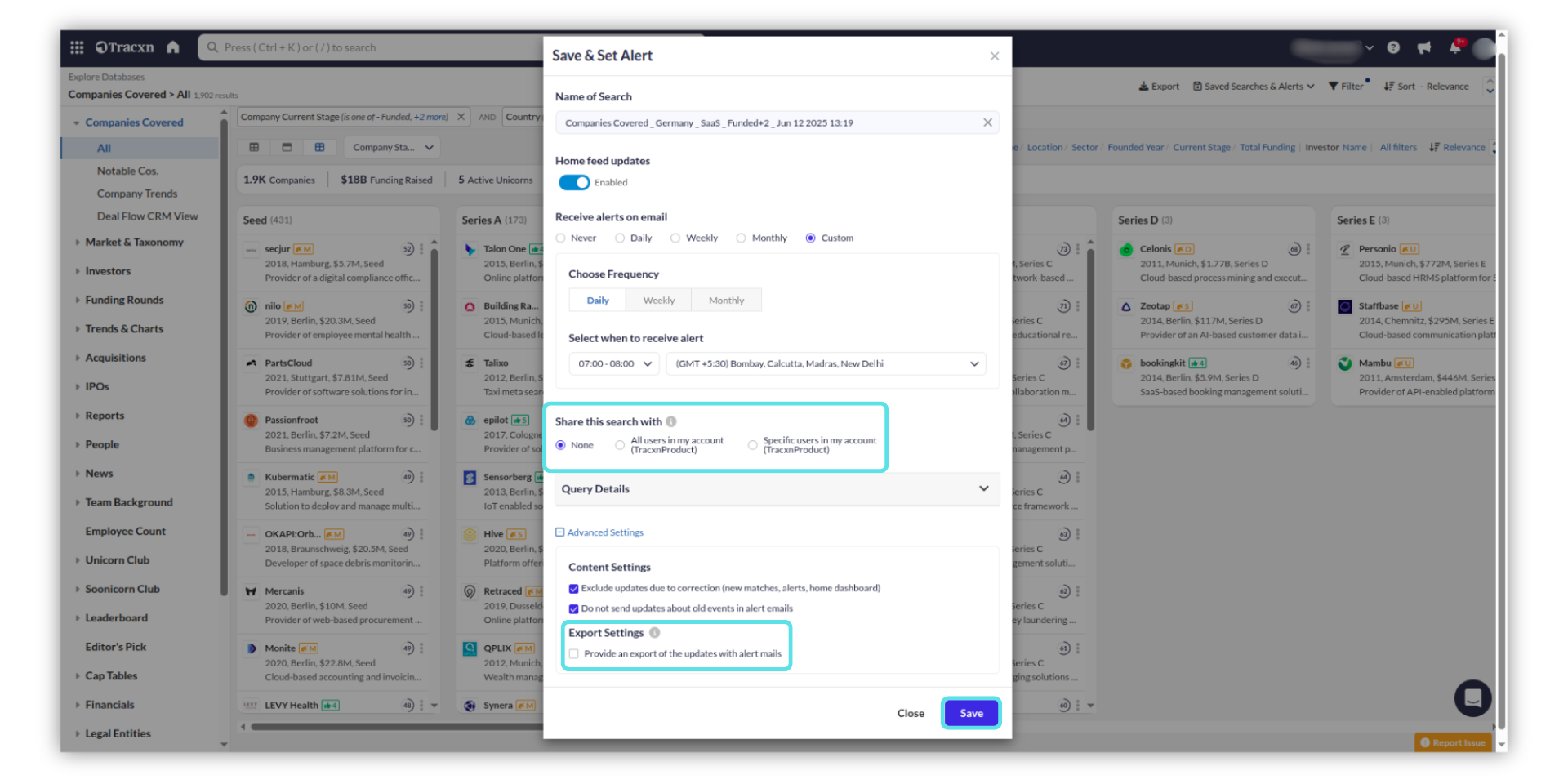
Task: Click the Save button
Action: (x=971, y=713)
